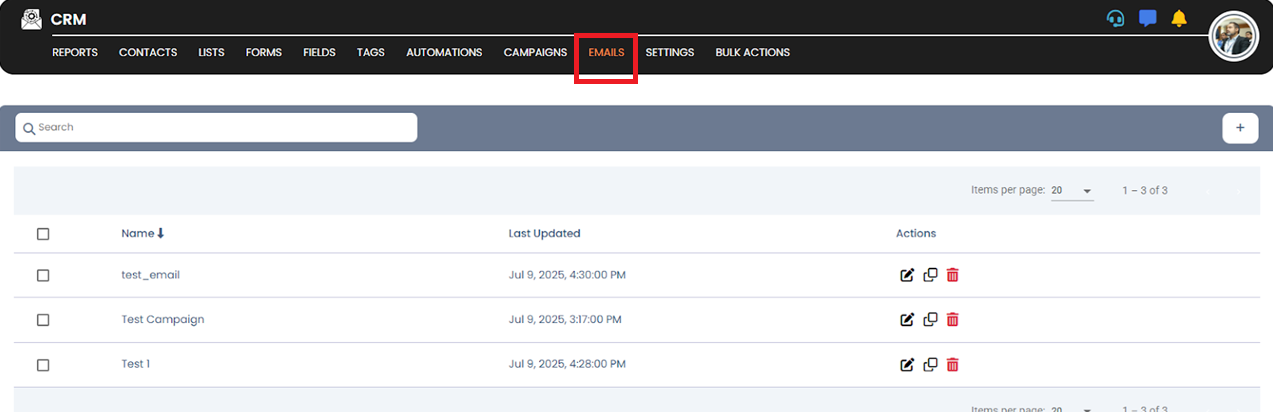Click the trash icon for test_email

952,275
